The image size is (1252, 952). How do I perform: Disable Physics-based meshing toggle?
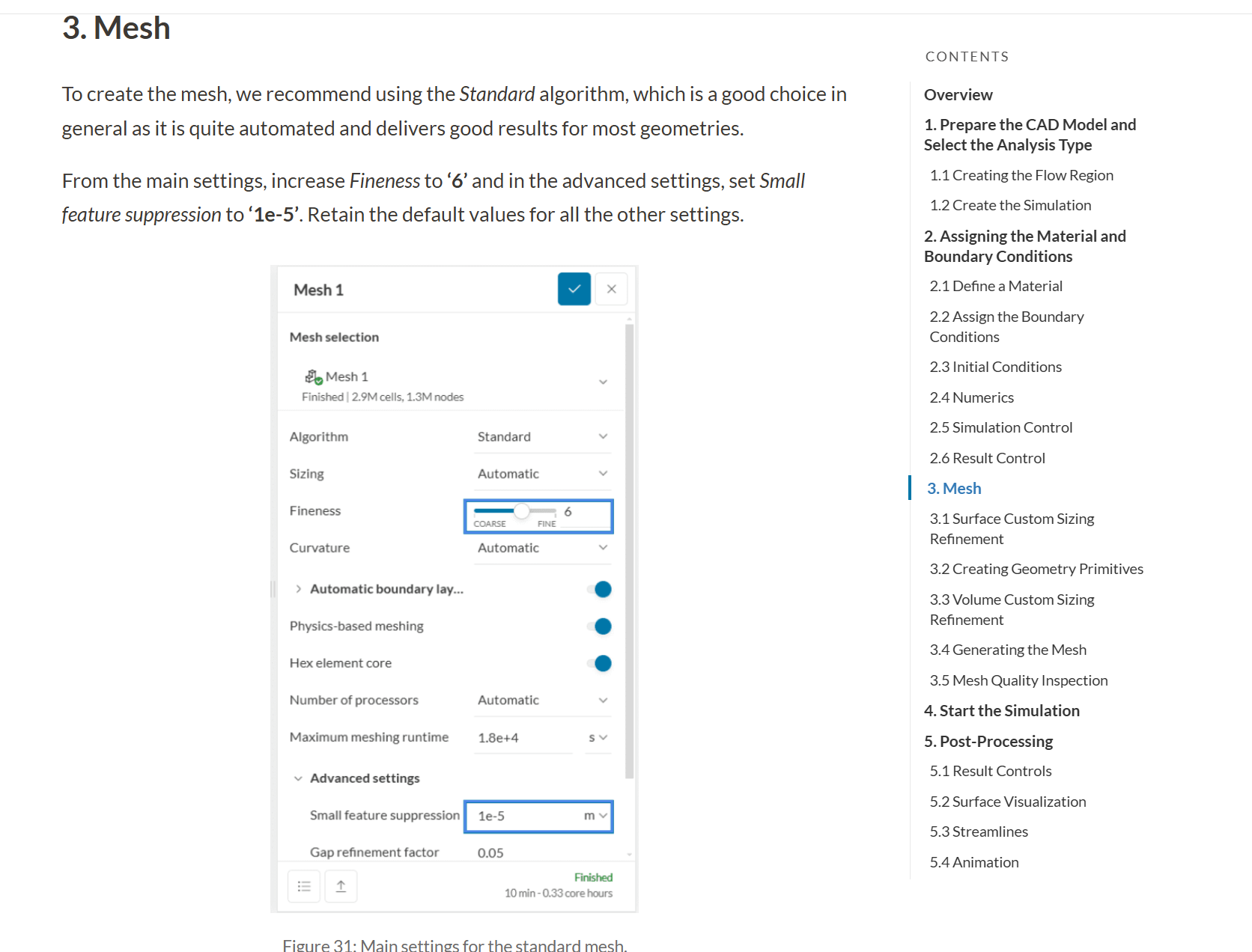pyautogui.click(x=601, y=626)
